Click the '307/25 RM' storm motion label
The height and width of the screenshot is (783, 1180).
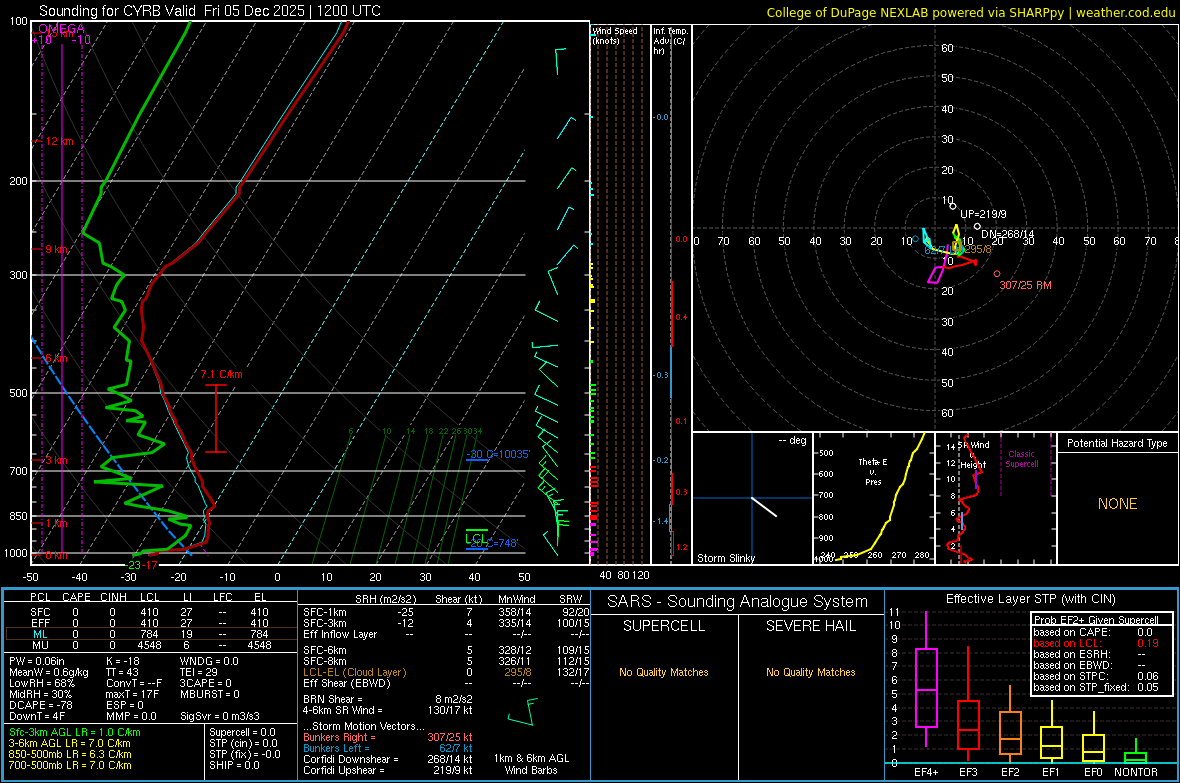pos(1025,285)
